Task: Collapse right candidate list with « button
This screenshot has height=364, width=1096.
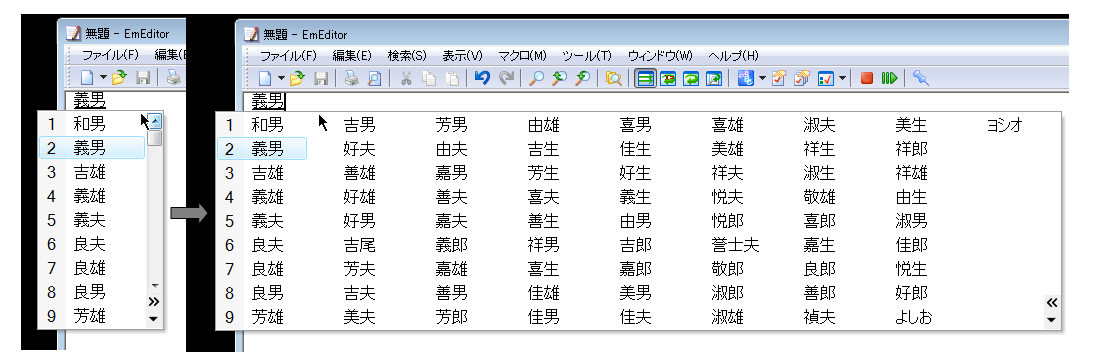Action: tap(1051, 303)
